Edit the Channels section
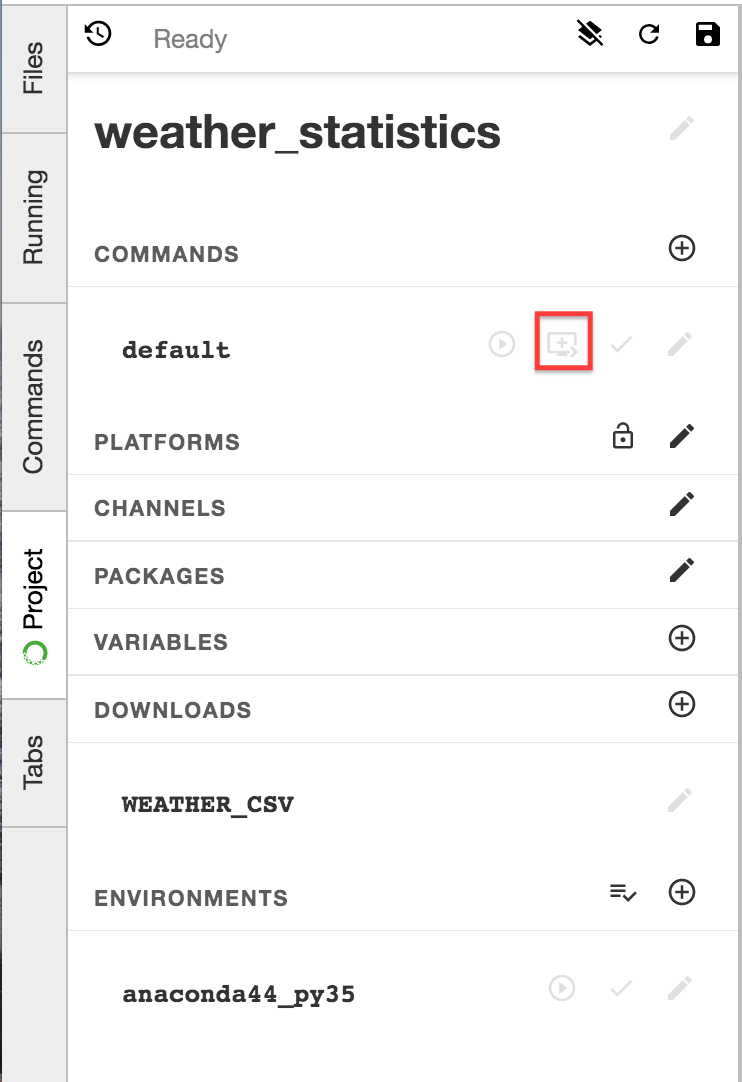The image size is (742, 1082). [x=682, y=504]
